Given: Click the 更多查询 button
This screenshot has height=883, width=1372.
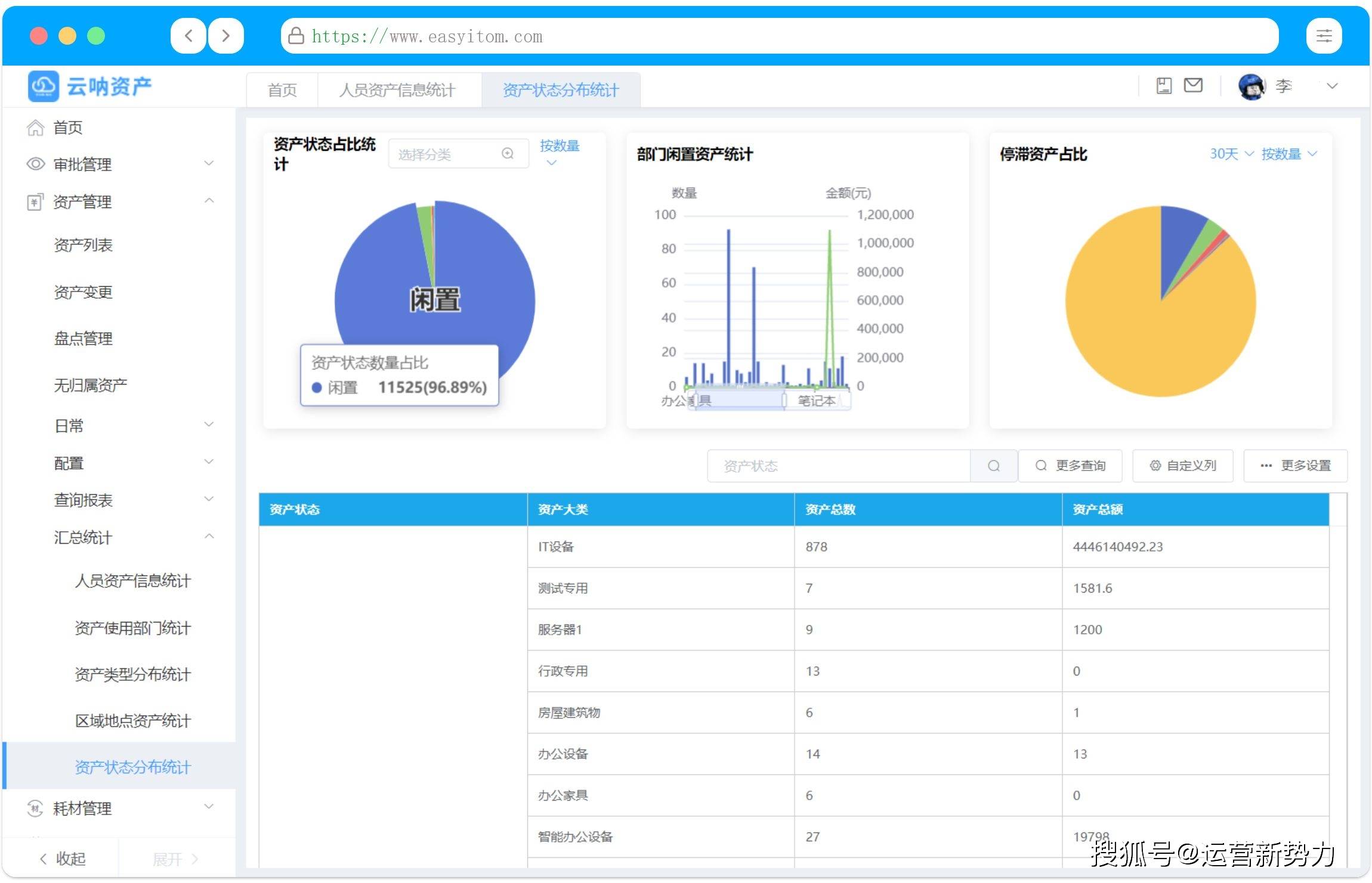Looking at the screenshot, I should [x=1070, y=466].
